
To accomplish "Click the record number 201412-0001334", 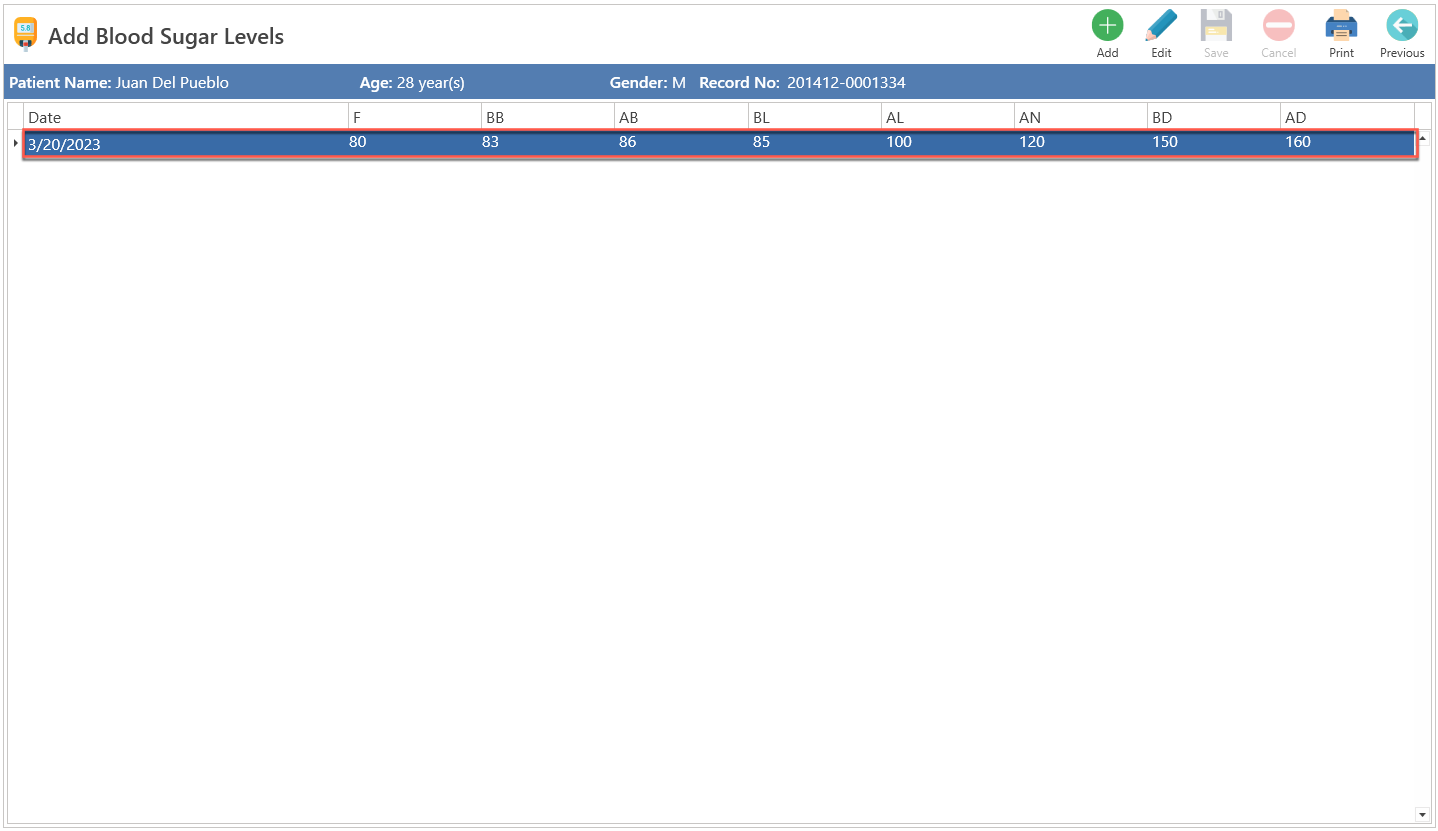I will coord(846,83).
